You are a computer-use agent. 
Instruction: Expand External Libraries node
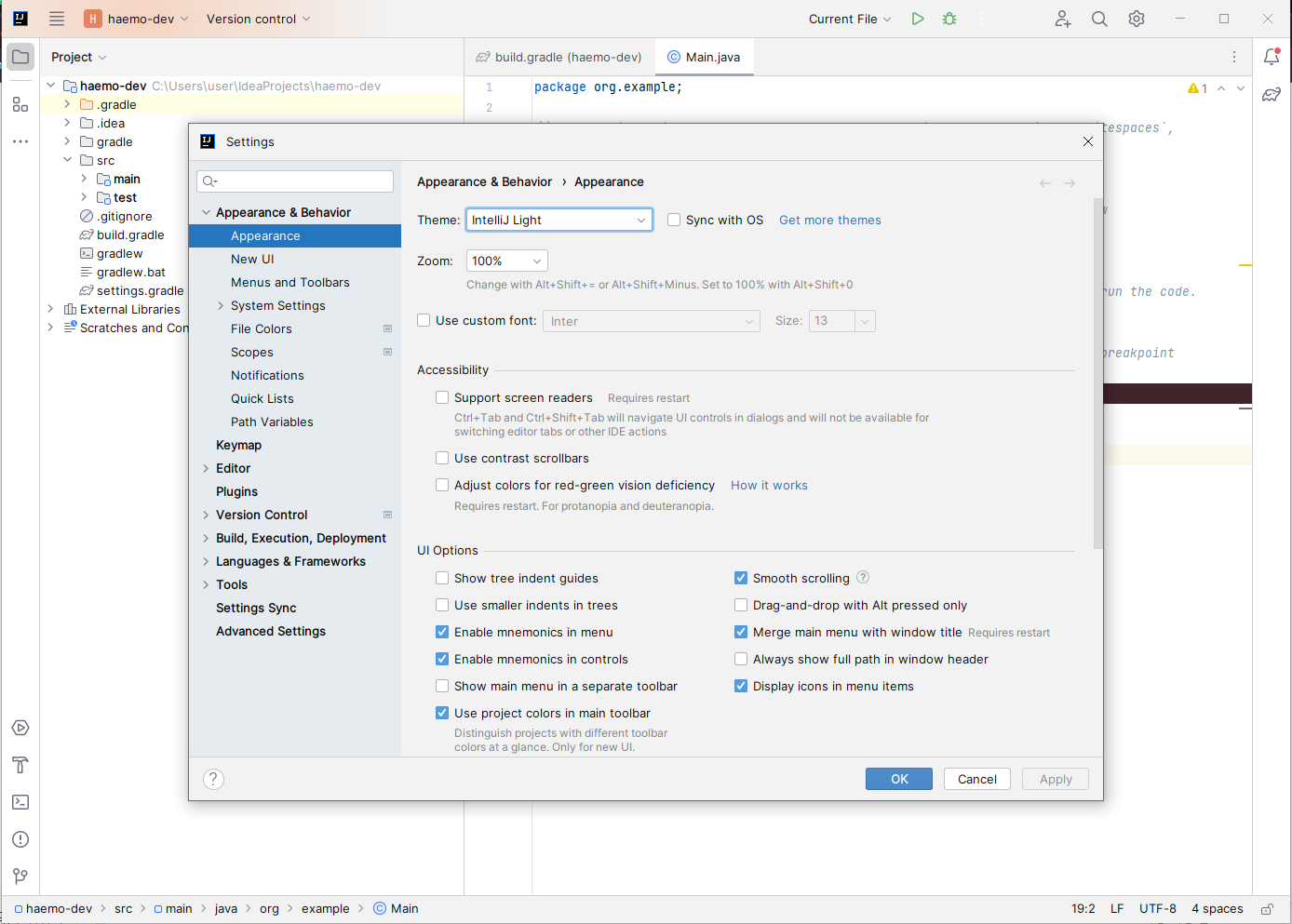50,309
